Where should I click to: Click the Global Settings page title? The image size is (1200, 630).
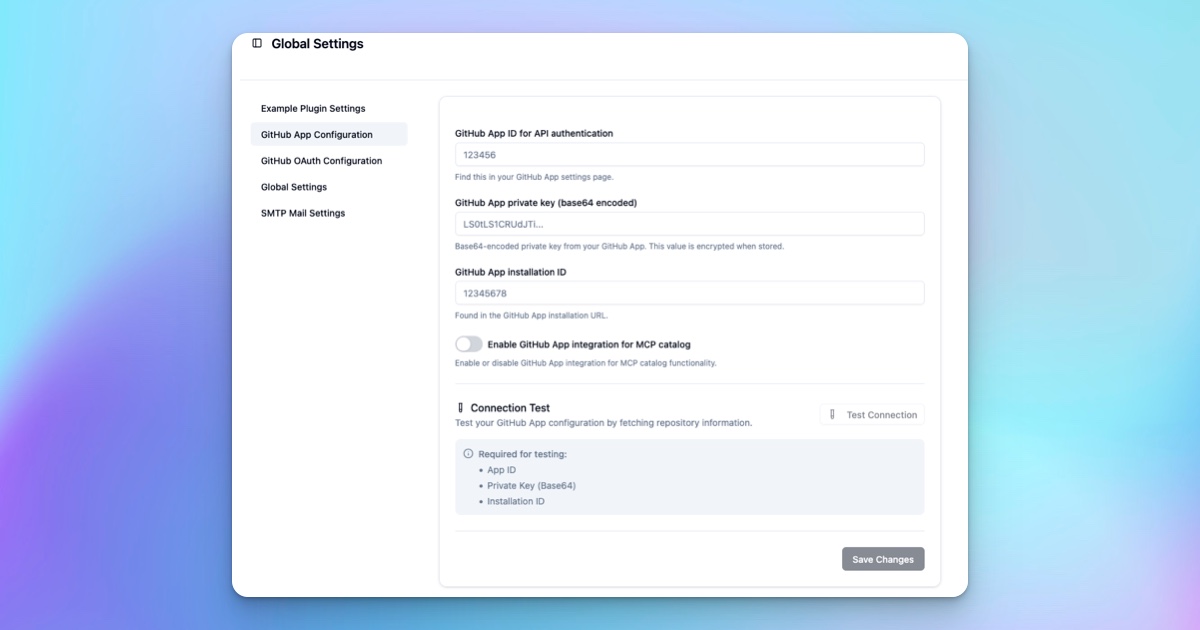tap(317, 44)
